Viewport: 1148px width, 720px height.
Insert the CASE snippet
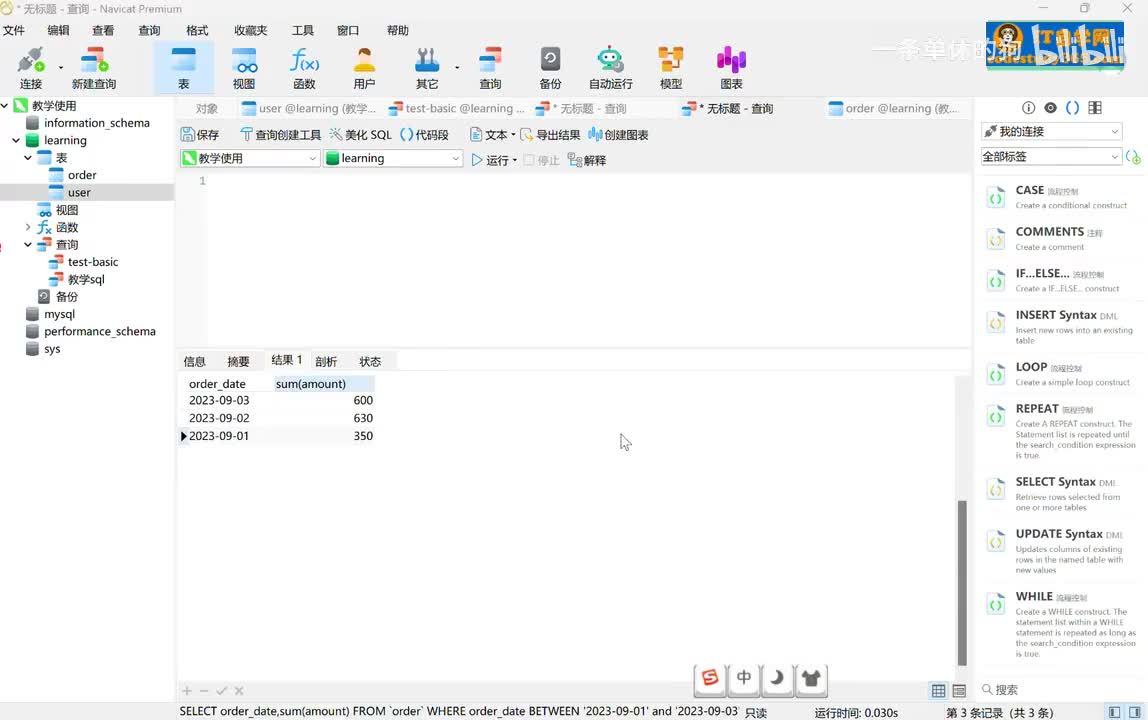1059,197
